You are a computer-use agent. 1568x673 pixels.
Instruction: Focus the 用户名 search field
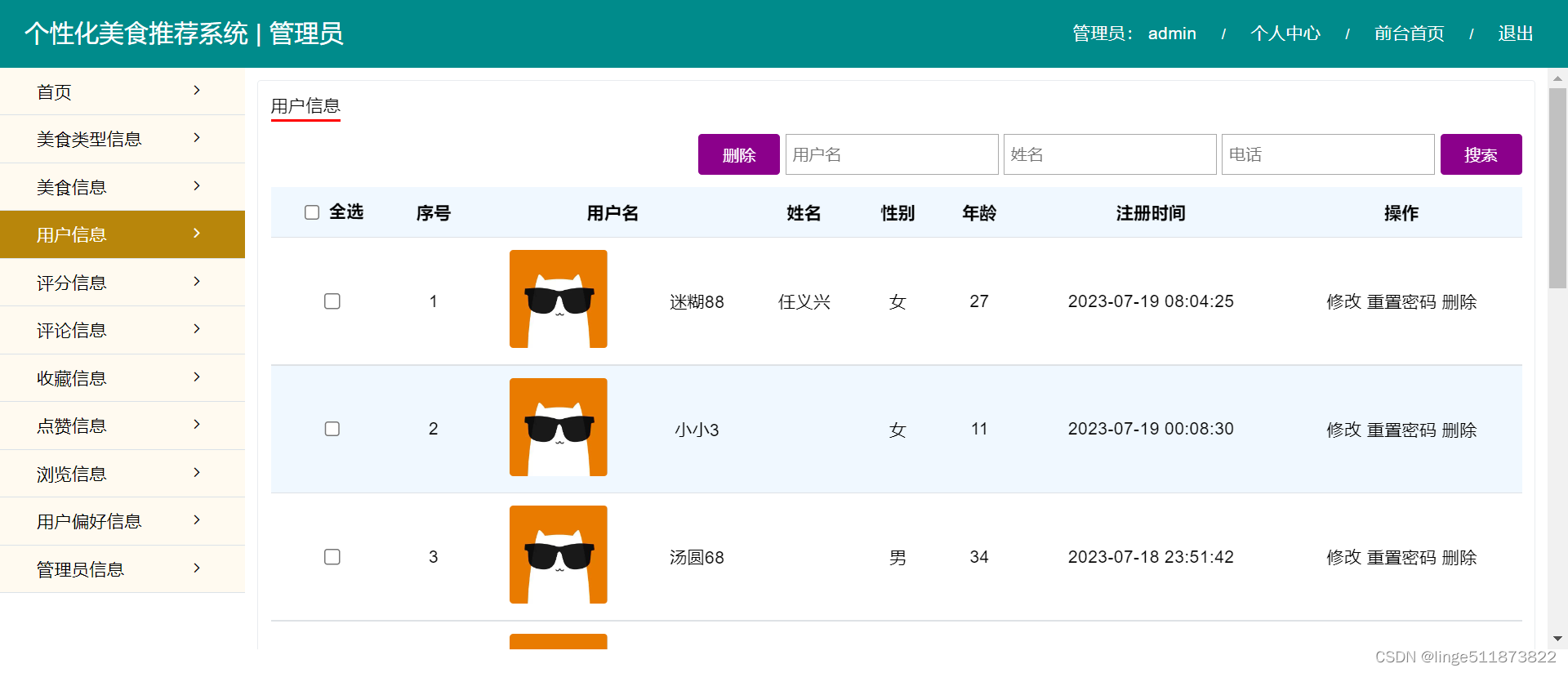[x=892, y=154]
